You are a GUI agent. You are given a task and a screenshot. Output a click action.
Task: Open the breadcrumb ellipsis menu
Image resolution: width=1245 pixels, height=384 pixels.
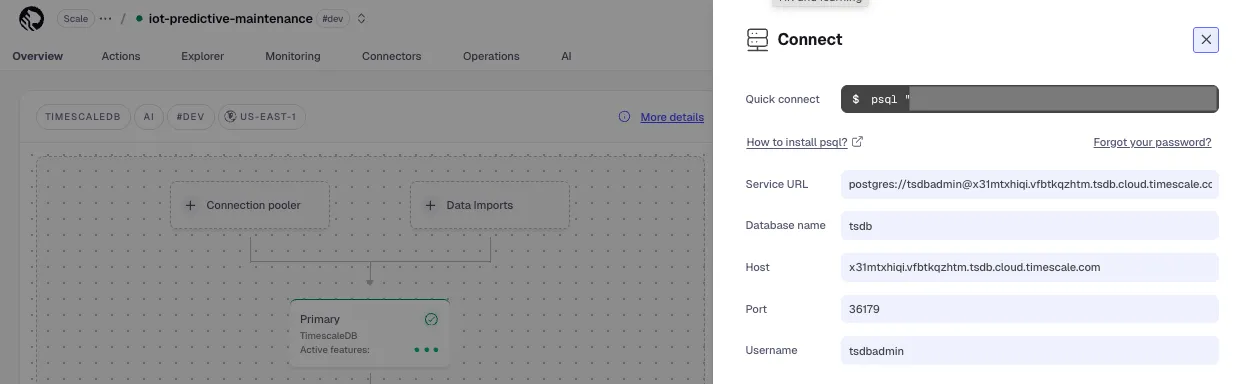point(106,18)
